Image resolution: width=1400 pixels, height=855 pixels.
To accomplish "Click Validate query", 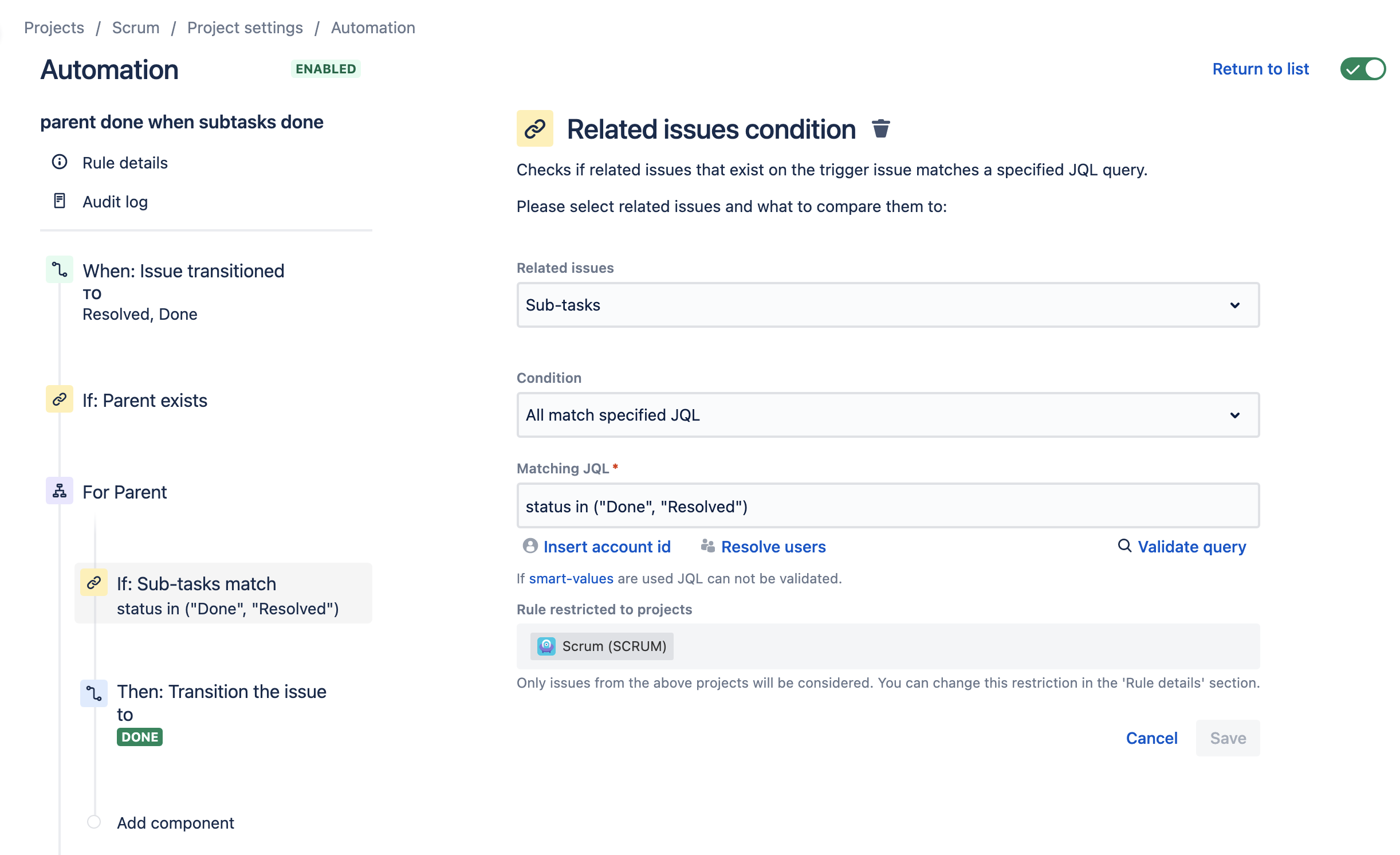I will (x=1191, y=546).
